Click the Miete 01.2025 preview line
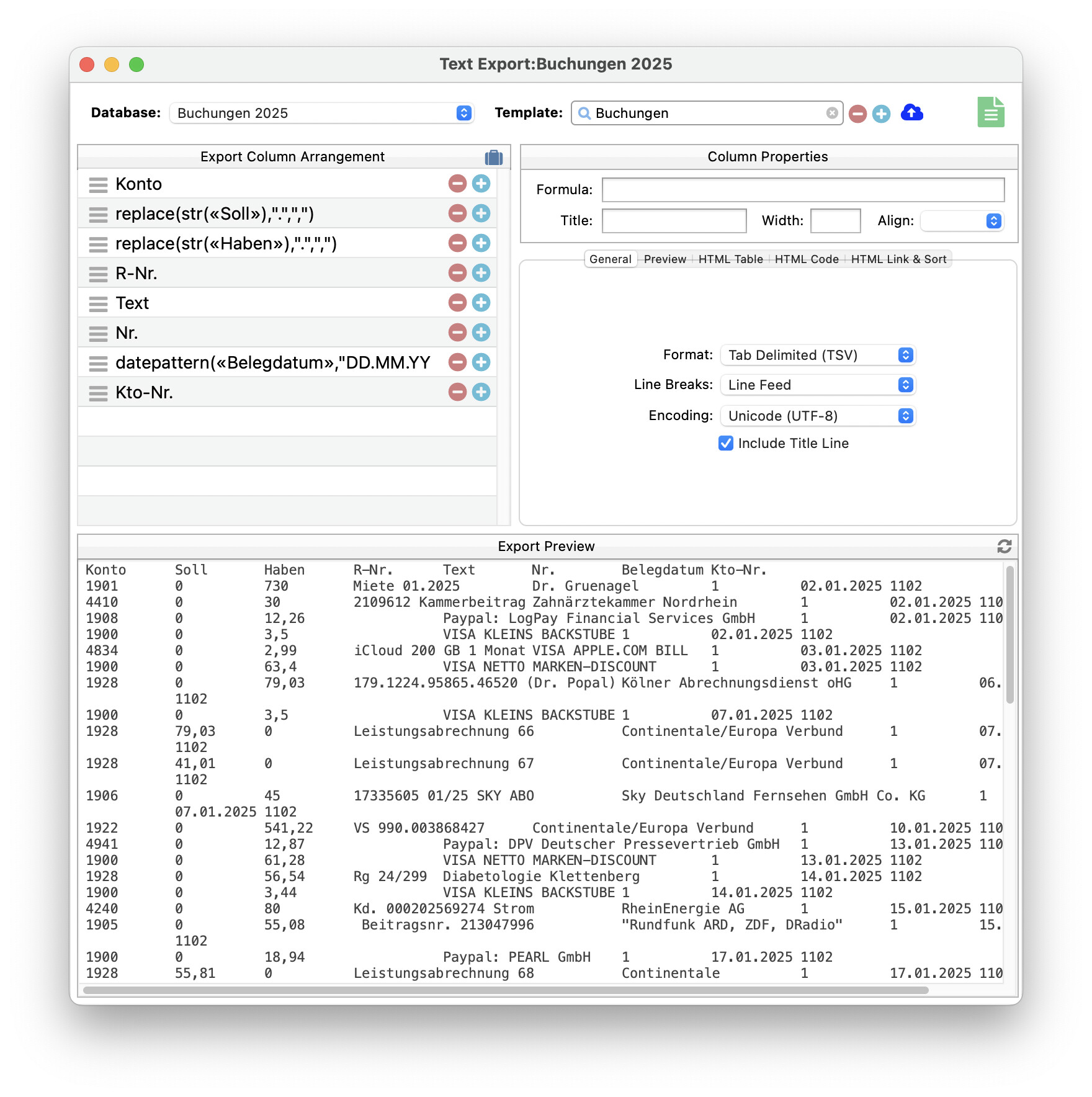The width and height of the screenshot is (1092, 1097). coord(503,586)
